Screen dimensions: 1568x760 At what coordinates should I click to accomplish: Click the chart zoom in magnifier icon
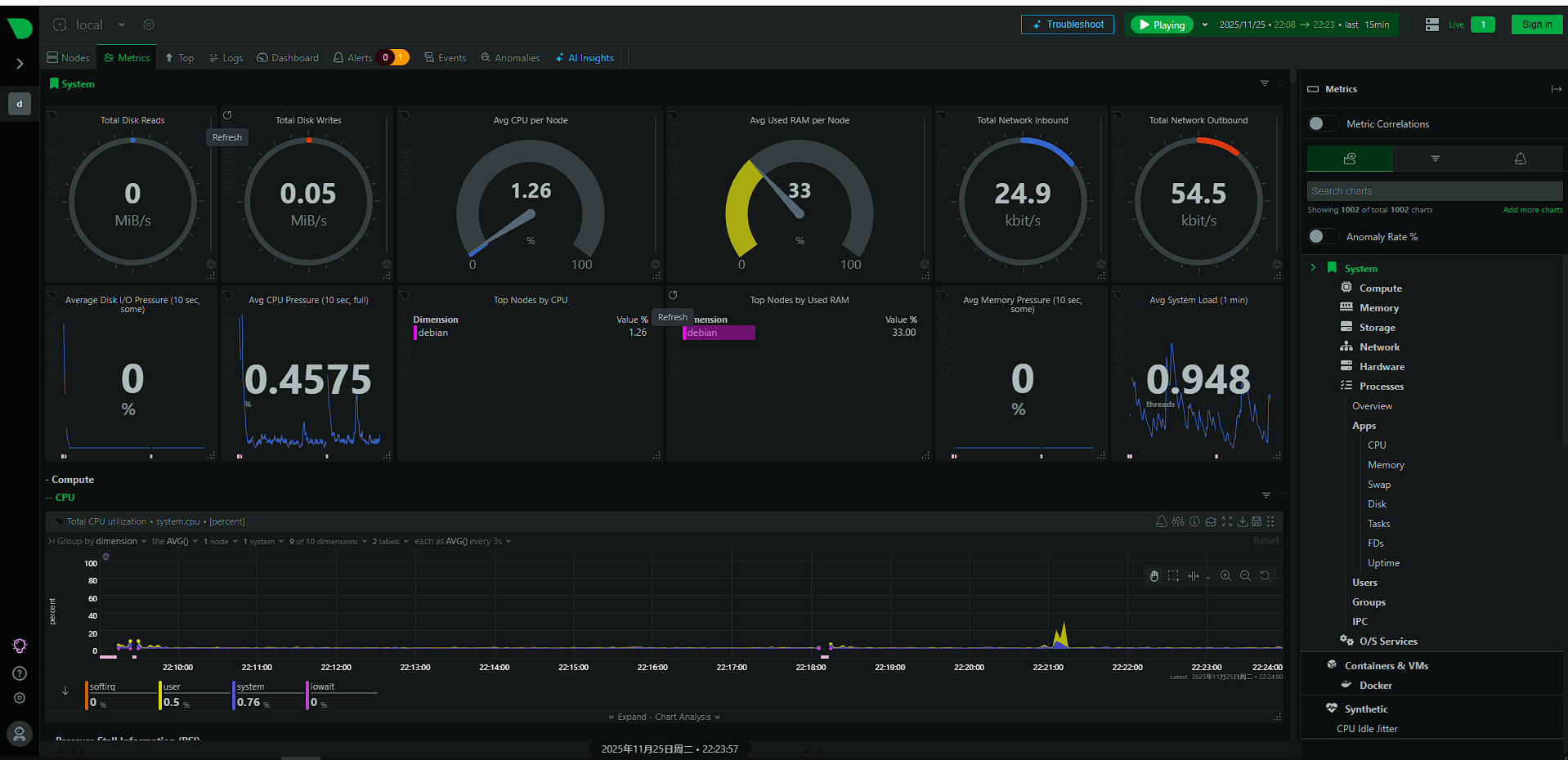coord(1225,576)
